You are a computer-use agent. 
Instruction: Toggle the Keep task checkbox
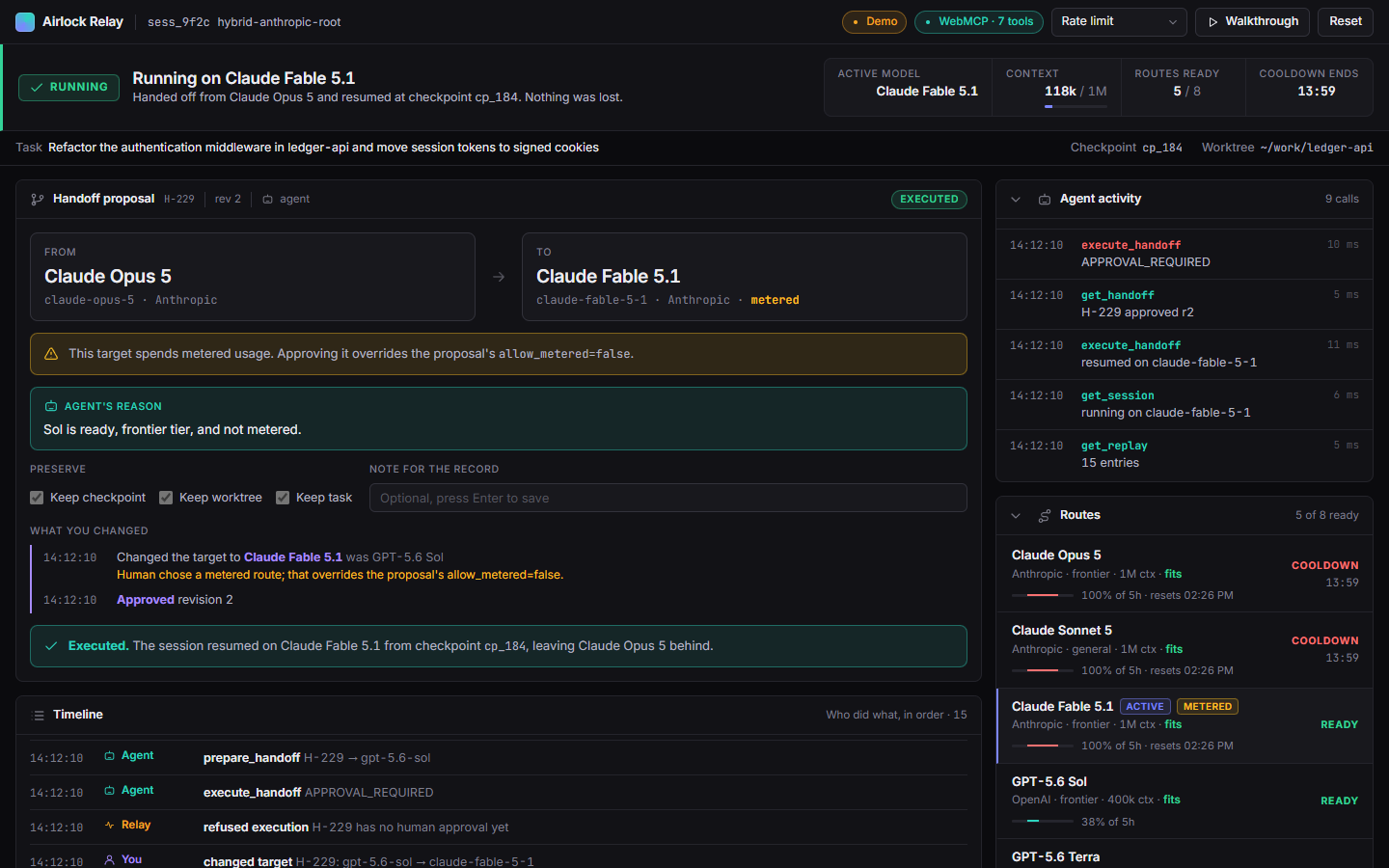283,498
